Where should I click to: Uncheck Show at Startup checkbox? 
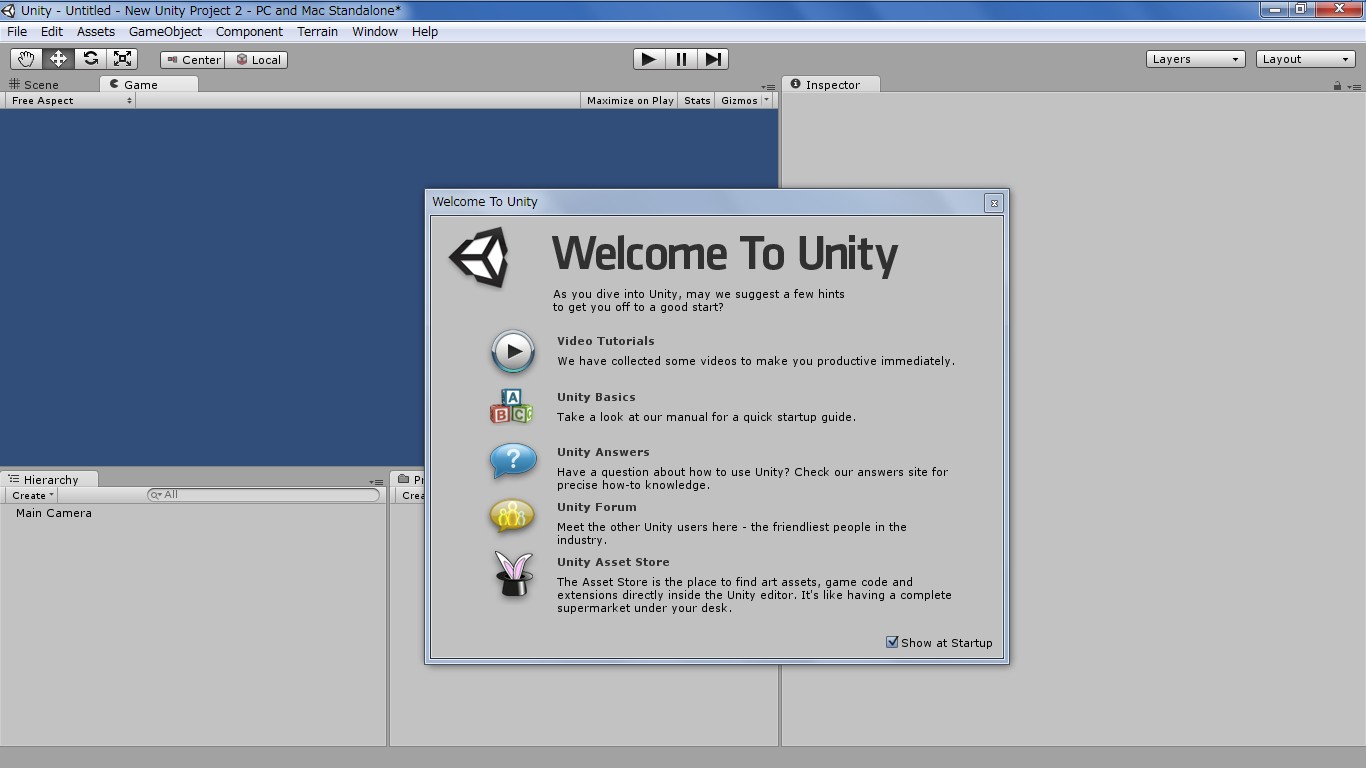coord(892,642)
